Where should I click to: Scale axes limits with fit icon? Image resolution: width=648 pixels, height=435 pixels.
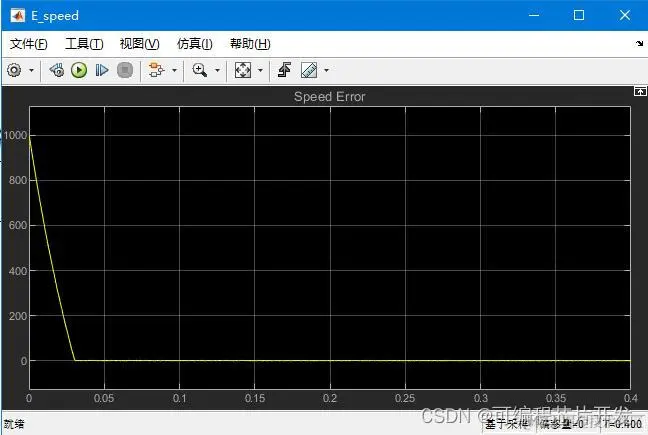tap(243, 70)
